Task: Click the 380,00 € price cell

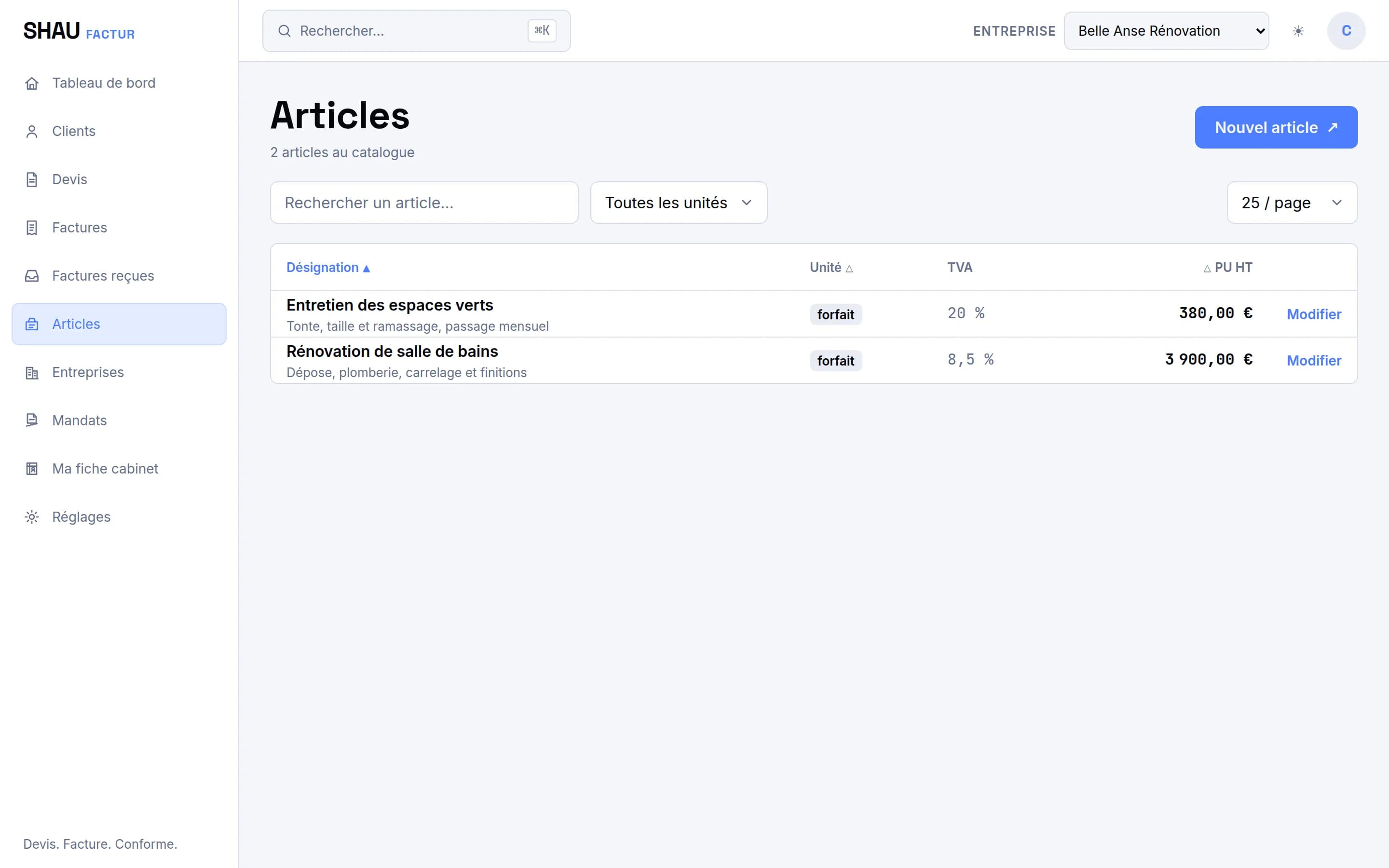Action: (x=1216, y=313)
